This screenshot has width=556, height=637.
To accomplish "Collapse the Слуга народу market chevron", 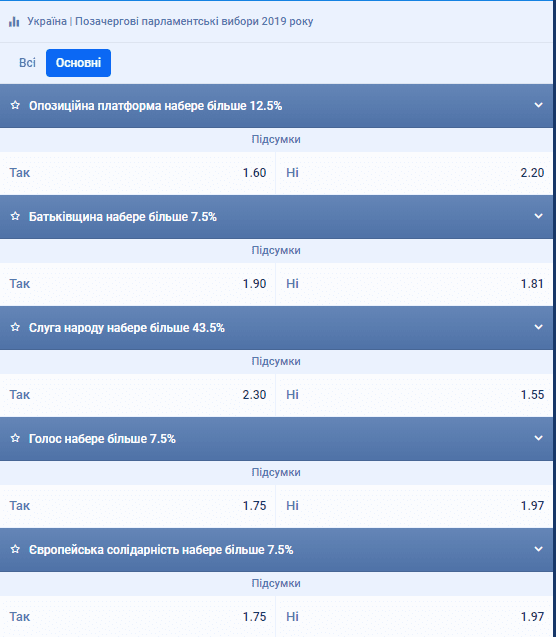I will click(539, 327).
